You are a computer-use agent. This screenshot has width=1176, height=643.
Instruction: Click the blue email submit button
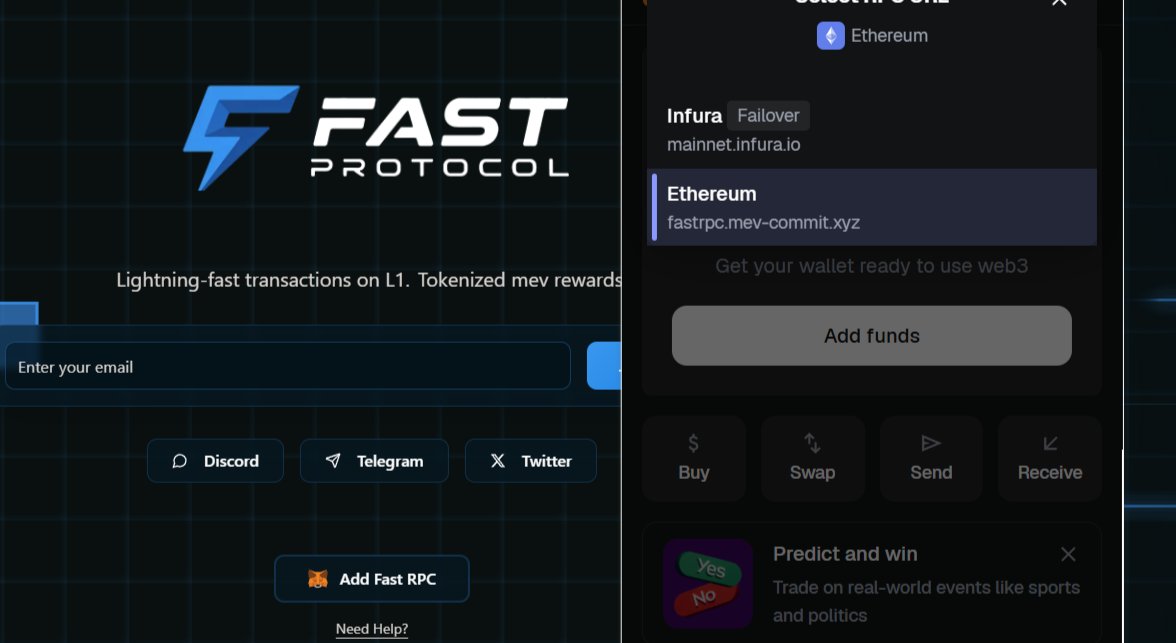[604, 366]
